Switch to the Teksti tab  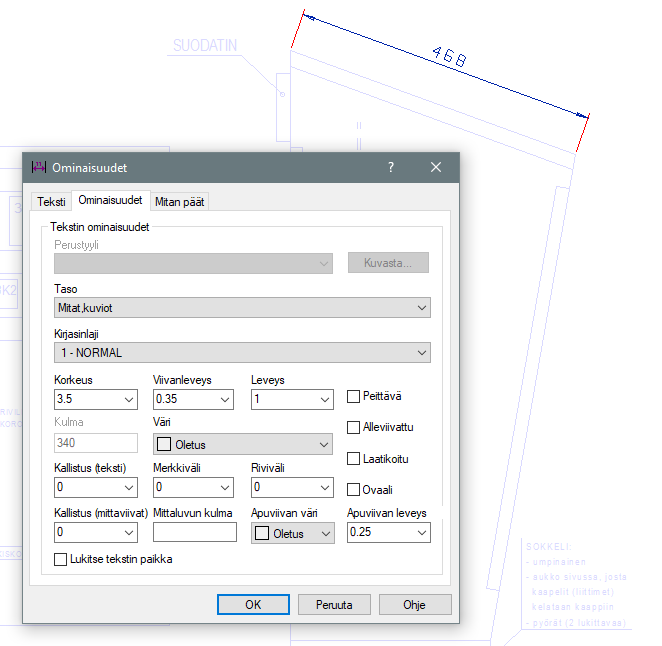51,202
